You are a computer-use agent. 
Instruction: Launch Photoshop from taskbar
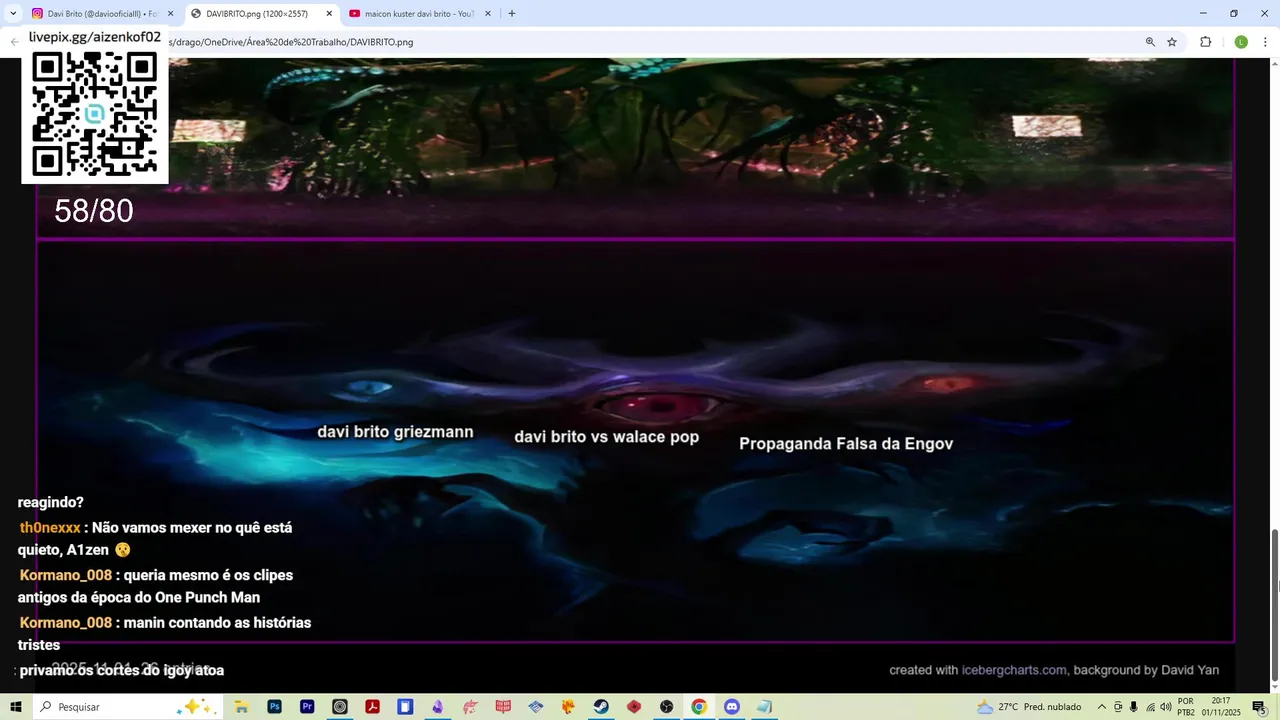(x=274, y=707)
